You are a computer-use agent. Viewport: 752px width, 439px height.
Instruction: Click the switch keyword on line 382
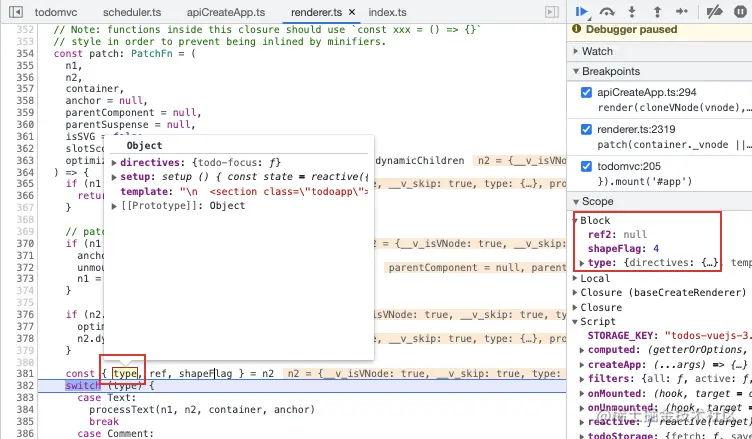[x=83, y=386]
